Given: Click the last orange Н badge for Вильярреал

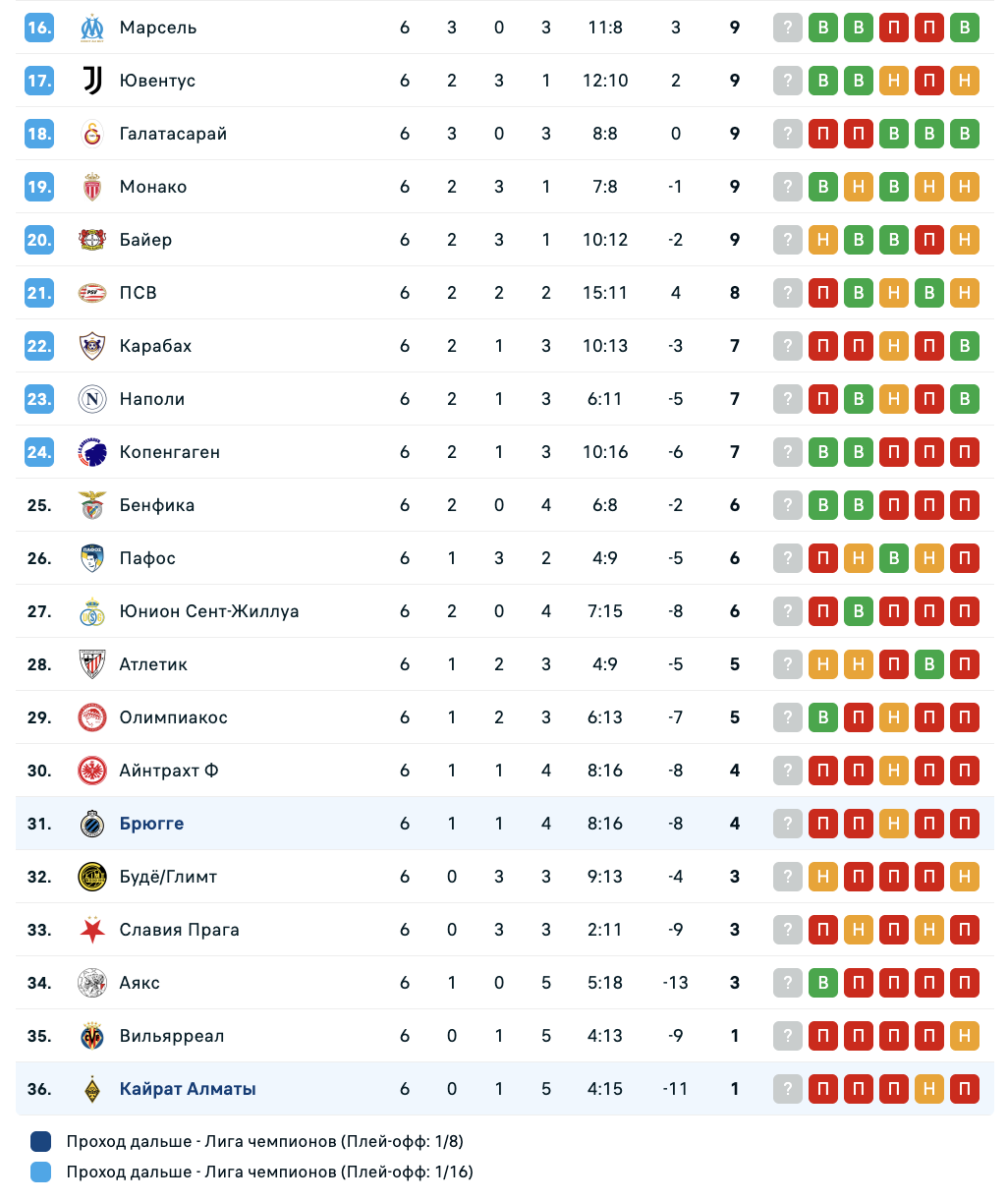Looking at the screenshot, I should [x=965, y=1036].
